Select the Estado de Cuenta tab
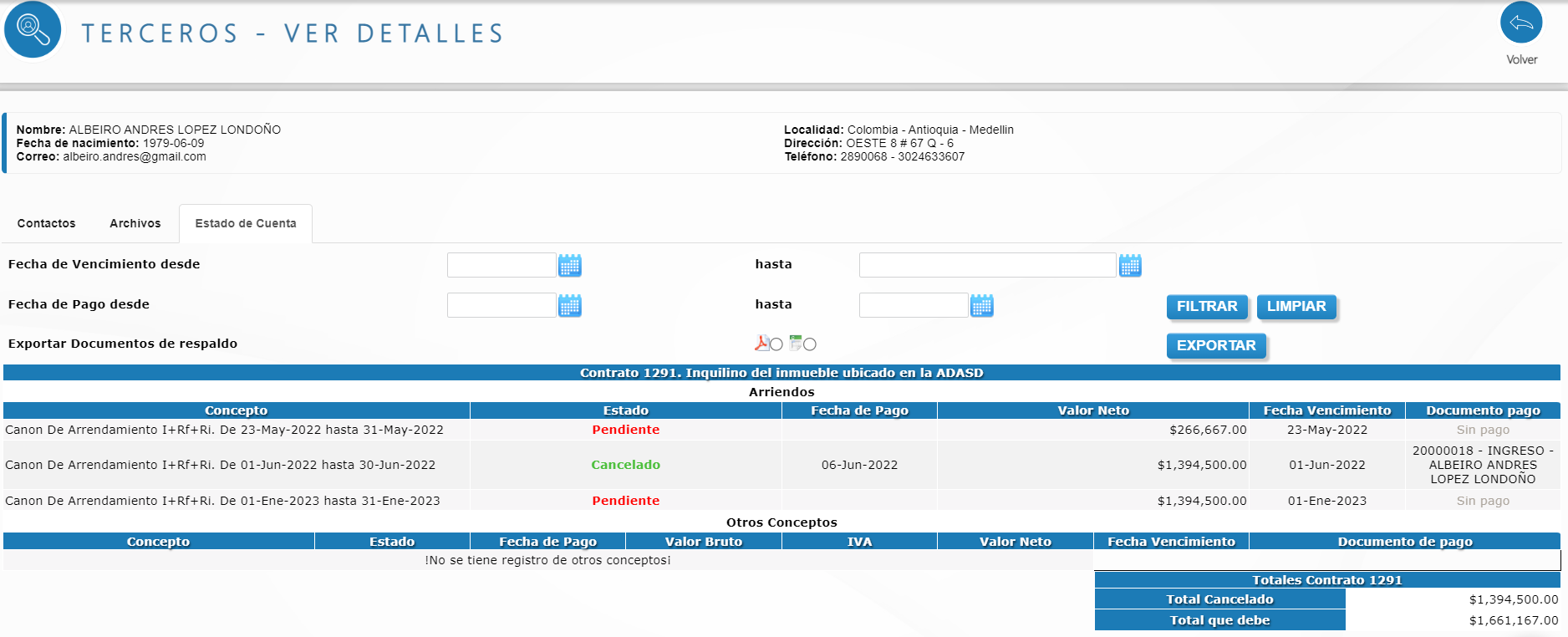Image resolution: width=1568 pixels, height=637 pixels. (246, 223)
